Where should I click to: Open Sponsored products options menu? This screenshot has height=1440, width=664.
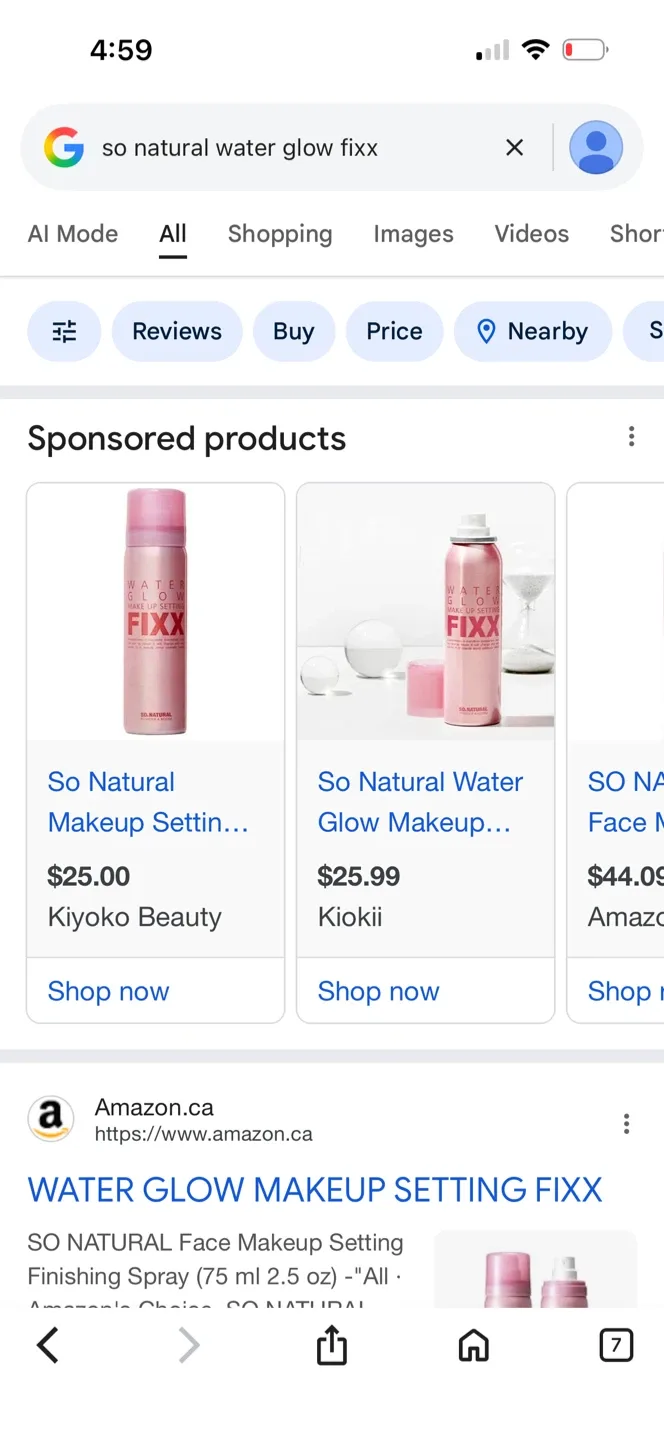click(x=631, y=437)
